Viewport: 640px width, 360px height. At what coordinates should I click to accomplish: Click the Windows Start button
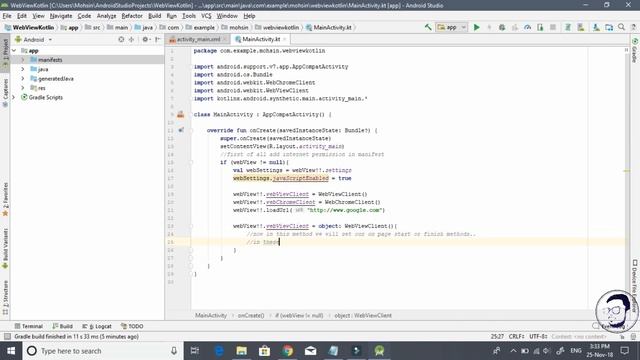coord(11,351)
